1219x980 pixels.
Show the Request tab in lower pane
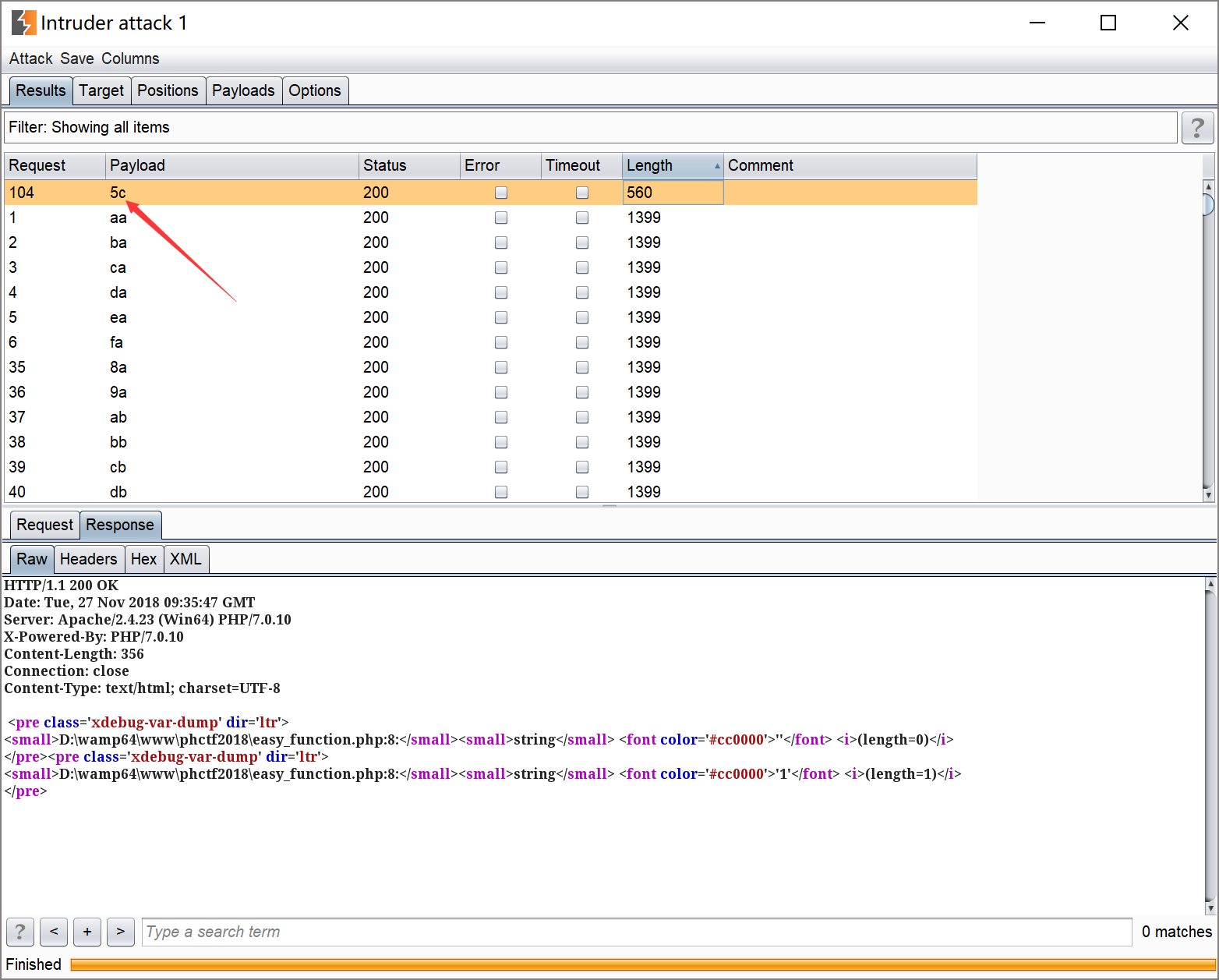[x=44, y=525]
